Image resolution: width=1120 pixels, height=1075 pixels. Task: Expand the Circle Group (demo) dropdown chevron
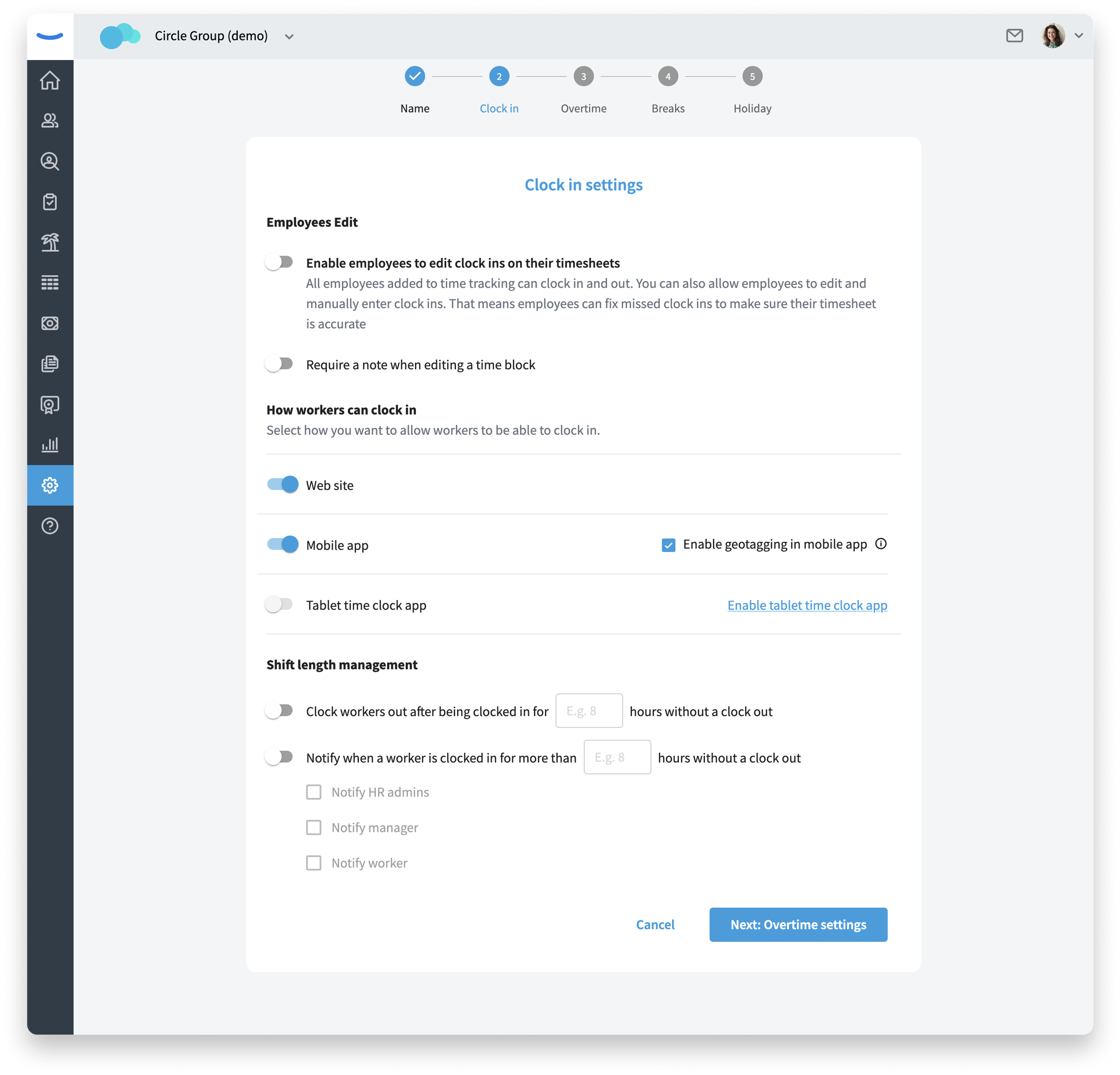(289, 36)
